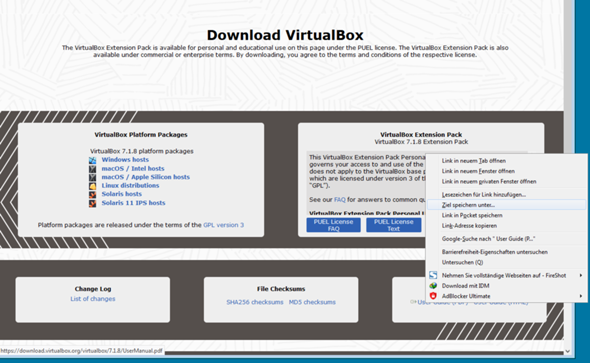Choose Link in neuem privaten Fenster öffnen

(x=507, y=181)
